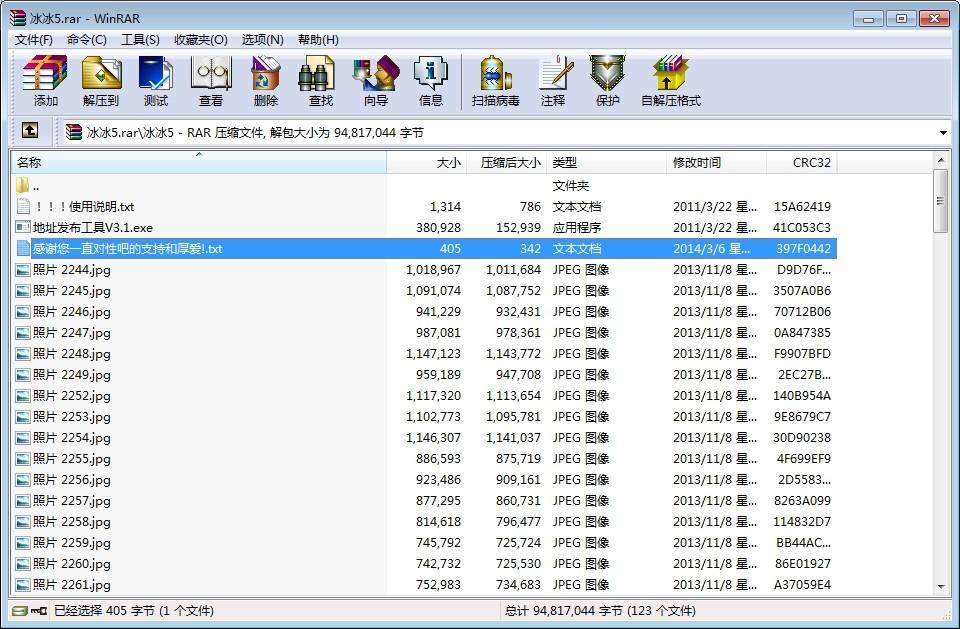This screenshot has width=960, height=629.
Task: Select file 照片 2258.jpg
Action: pyautogui.click(x=424, y=522)
